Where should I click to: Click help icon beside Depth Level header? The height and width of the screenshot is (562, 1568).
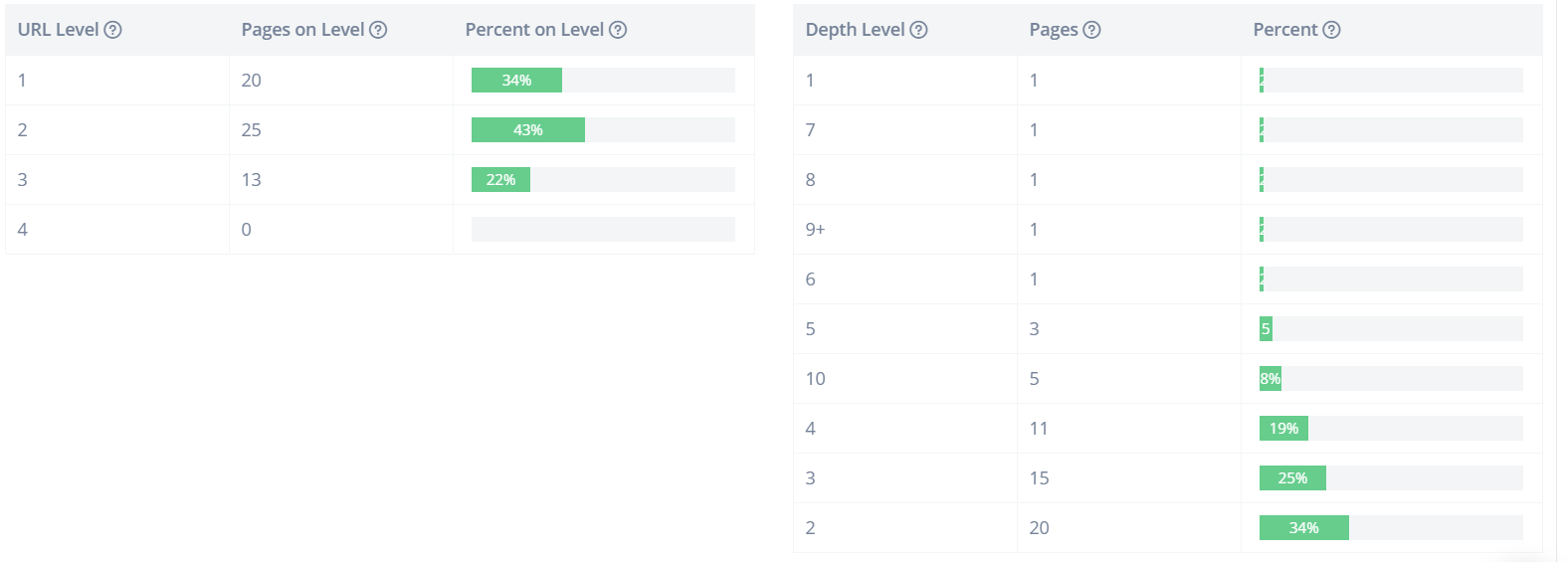[919, 30]
